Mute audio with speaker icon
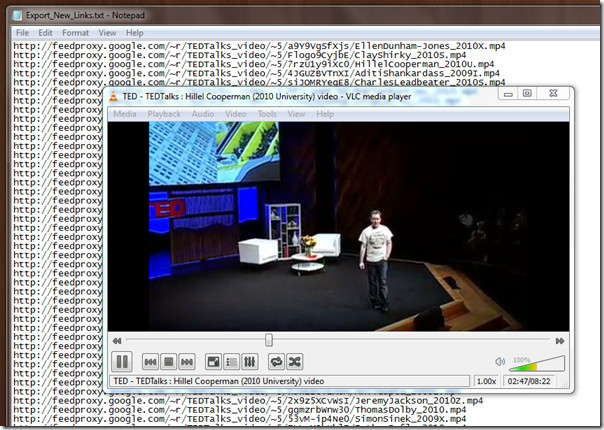The width and height of the screenshot is (604, 430). tap(500, 361)
